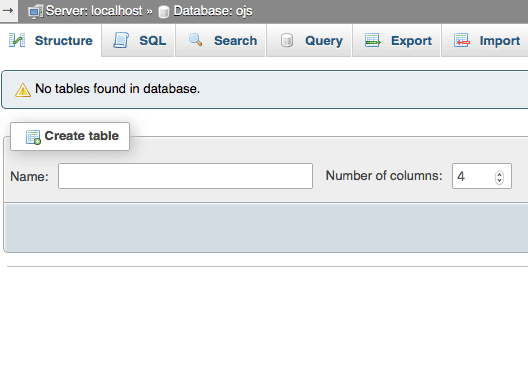The height and width of the screenshot is (366, 528).
Task: Click the Export green arrow icon
Action: pyautogui.click(x=373, y=40)
